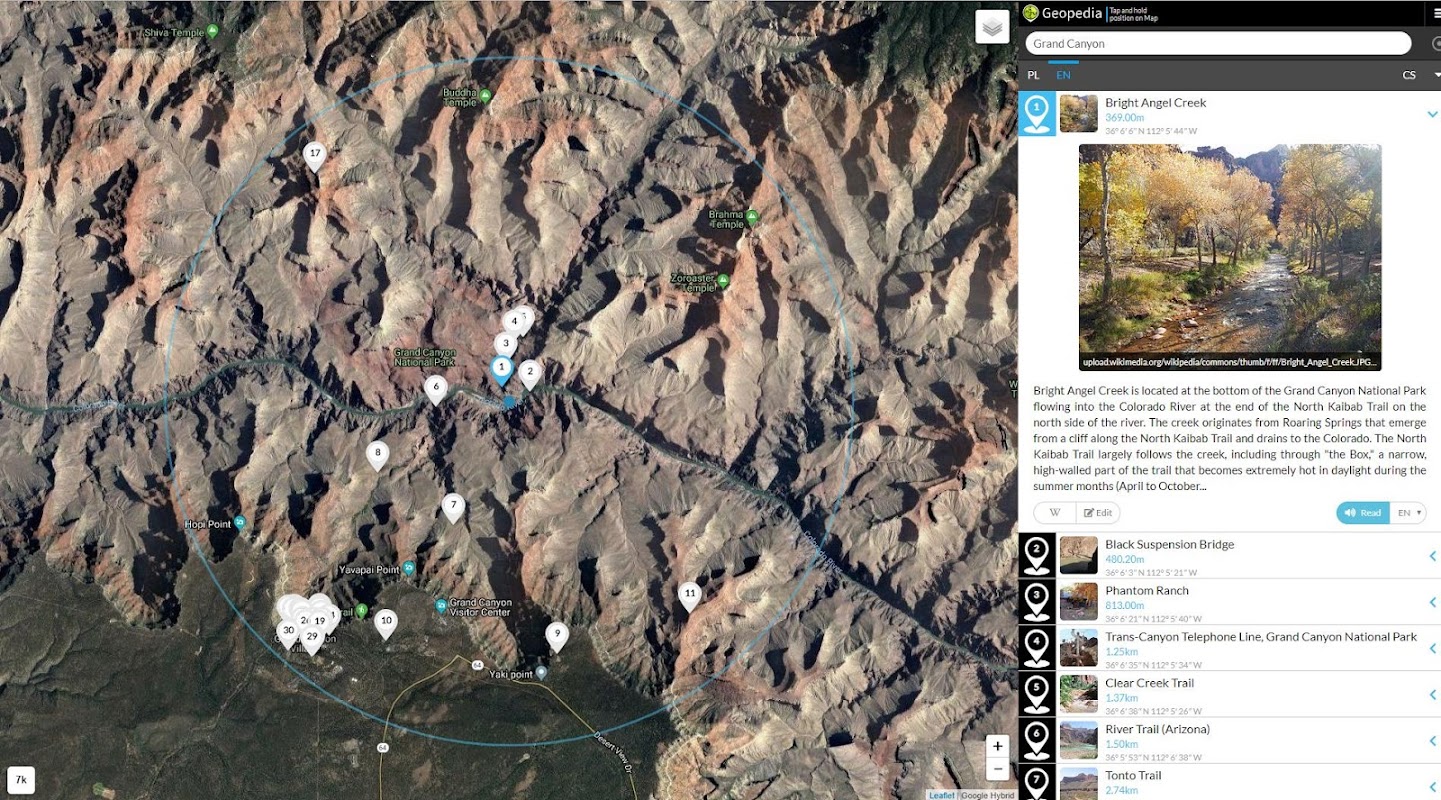Select map marker number 11
This screenshot has width=1441, height=800.
tap(689, 596)
